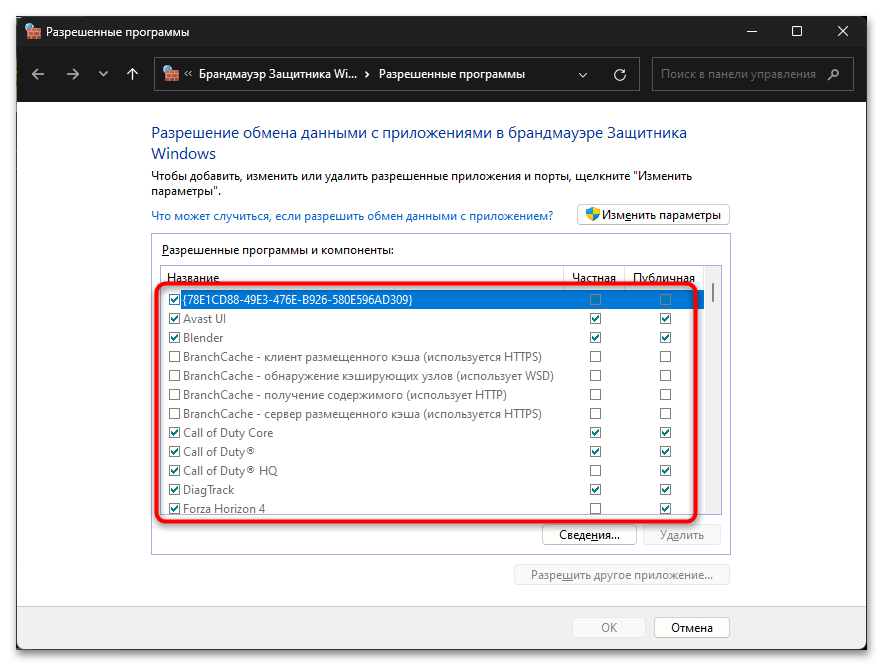This screenshot has height=666, width=883.
Task: Expand chevron after Брандмауэр Защитника breadcrumb
Action: (367, 74)
